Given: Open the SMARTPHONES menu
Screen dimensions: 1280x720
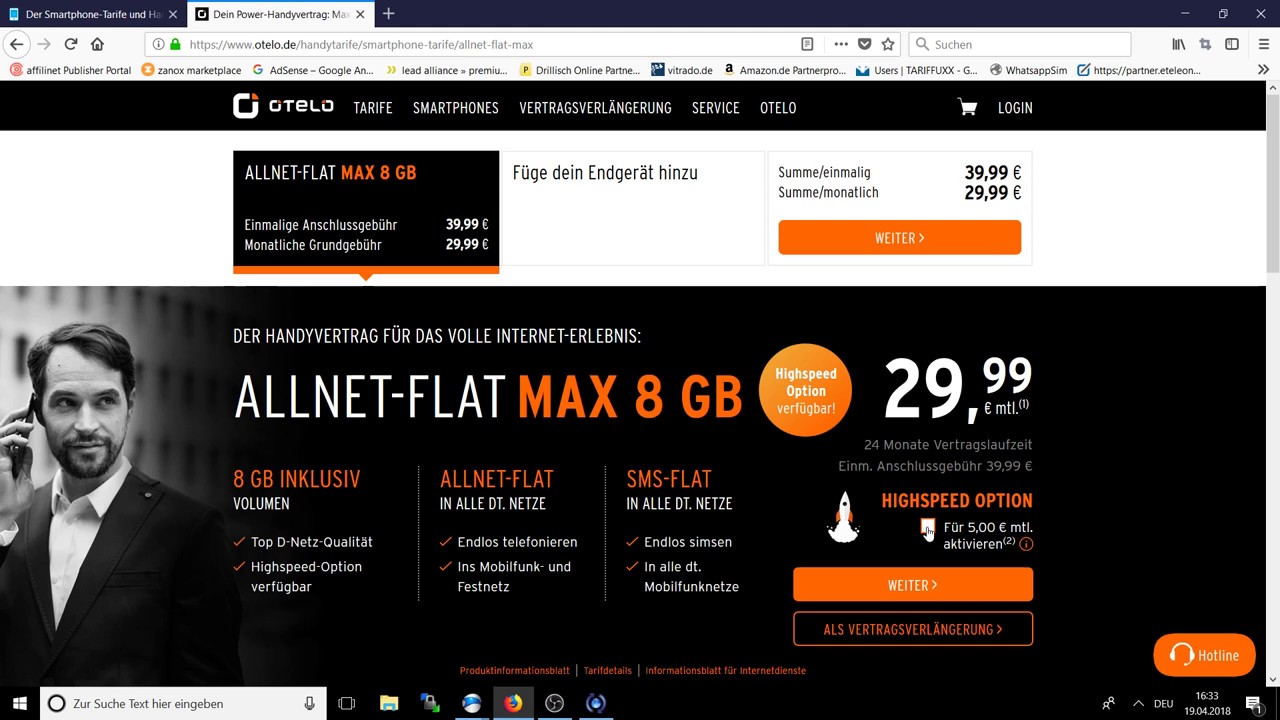Looking at the screenshot, I should (456, 108).
